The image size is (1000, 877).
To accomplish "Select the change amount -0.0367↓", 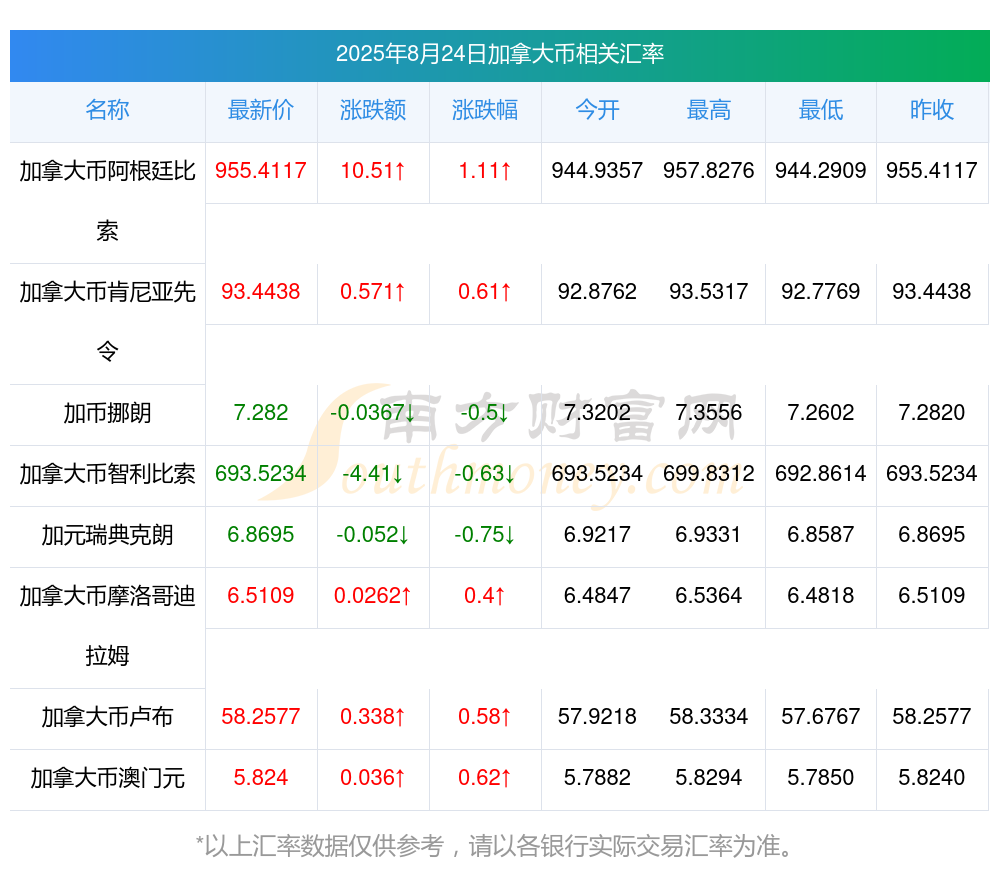I will pyautogui.click(x=373, y=413).
